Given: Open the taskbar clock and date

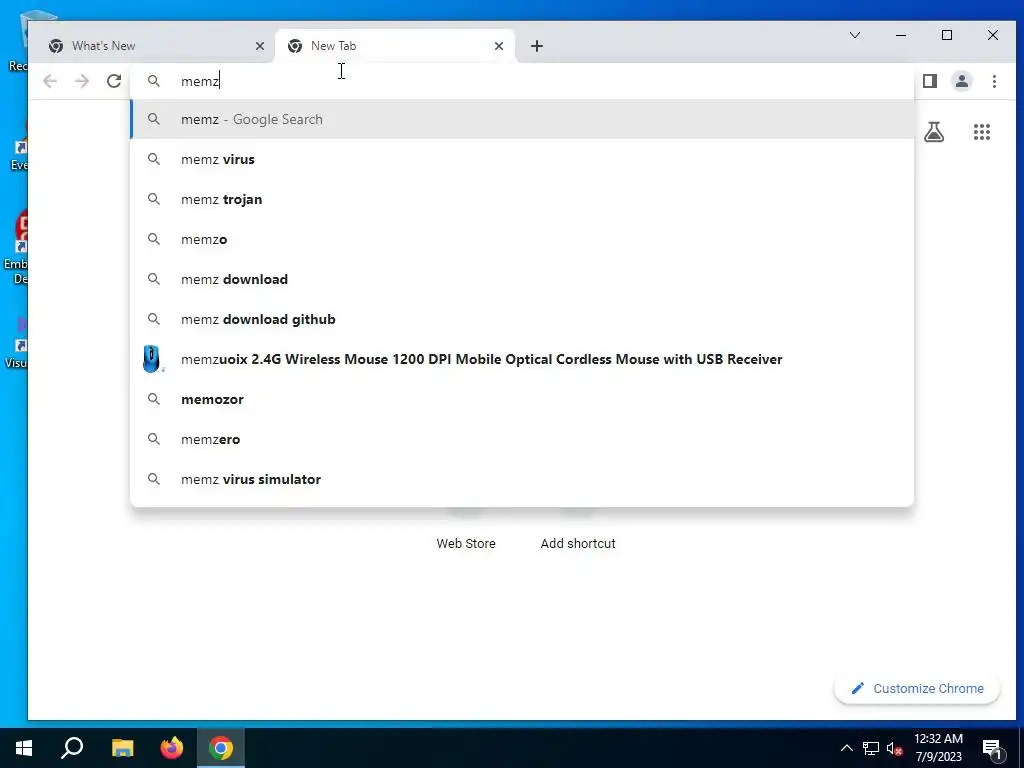Looking at the screenshot, I should click(x=938, y=748).
